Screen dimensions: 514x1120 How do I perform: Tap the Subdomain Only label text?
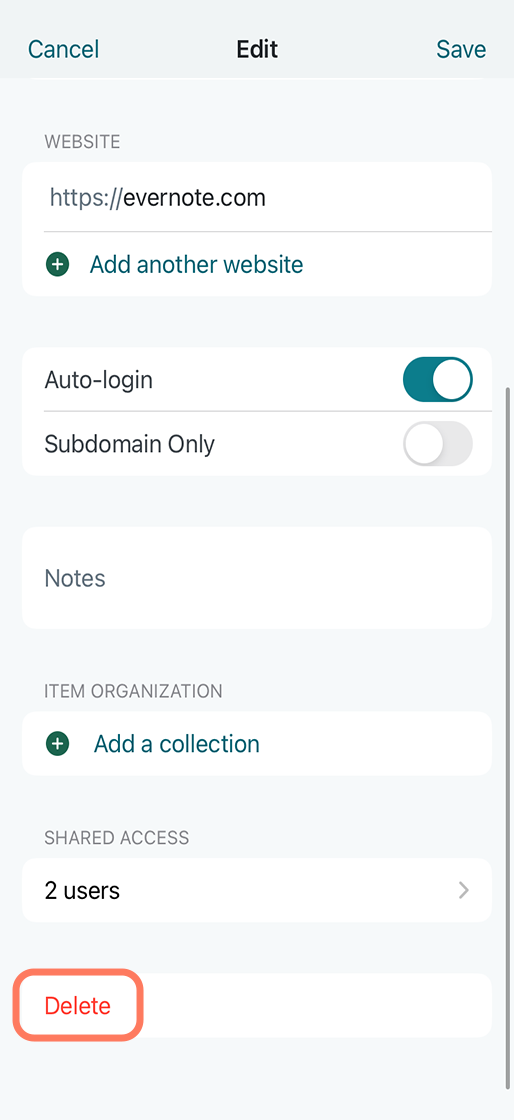click(x=129, y=444)
